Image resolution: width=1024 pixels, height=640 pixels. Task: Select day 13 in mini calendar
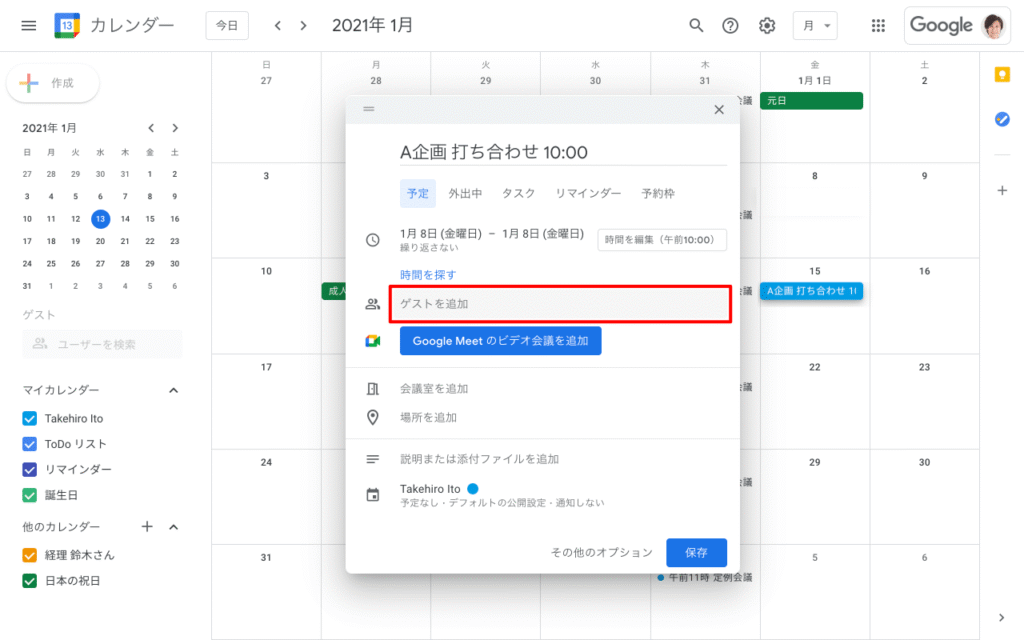pos(100,219)
